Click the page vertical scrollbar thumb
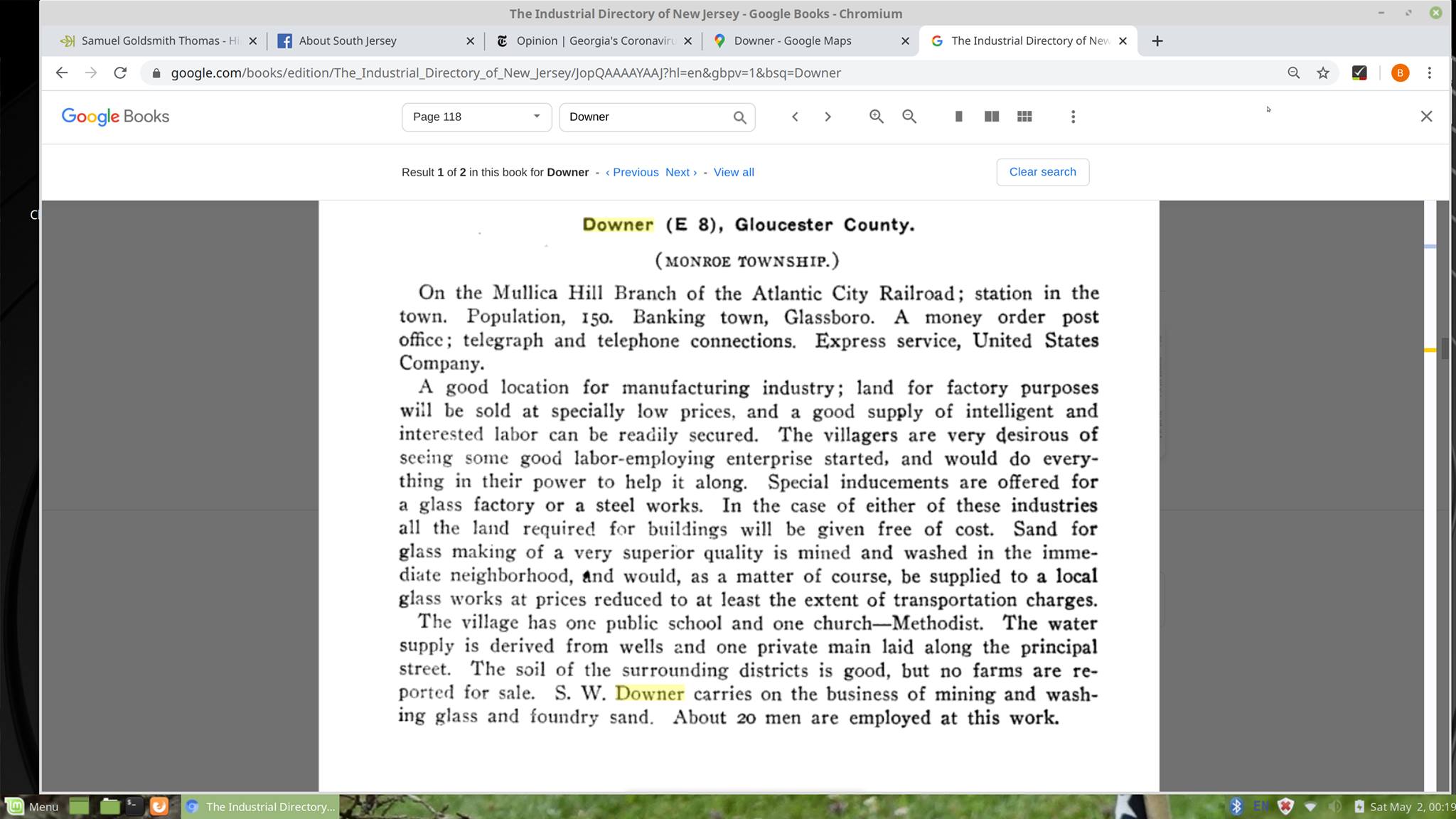 (1444, 350)
